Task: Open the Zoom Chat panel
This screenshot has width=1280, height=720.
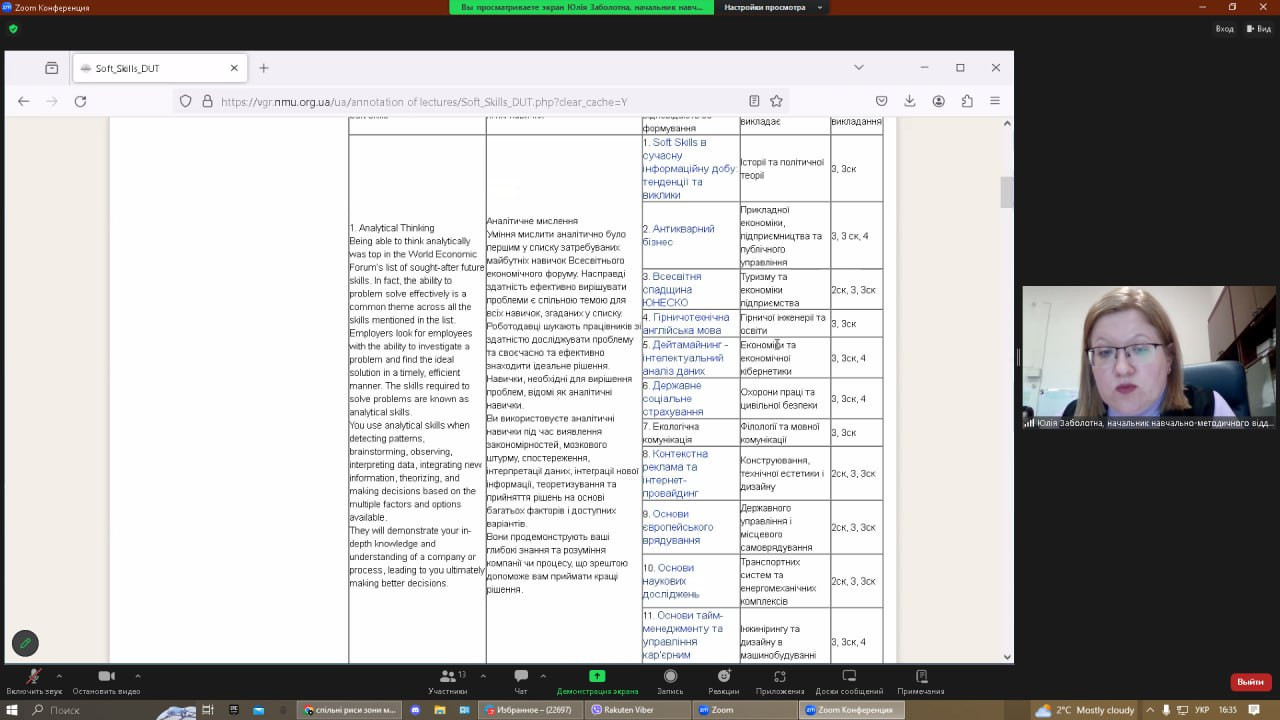Action: tap(520, 677)
